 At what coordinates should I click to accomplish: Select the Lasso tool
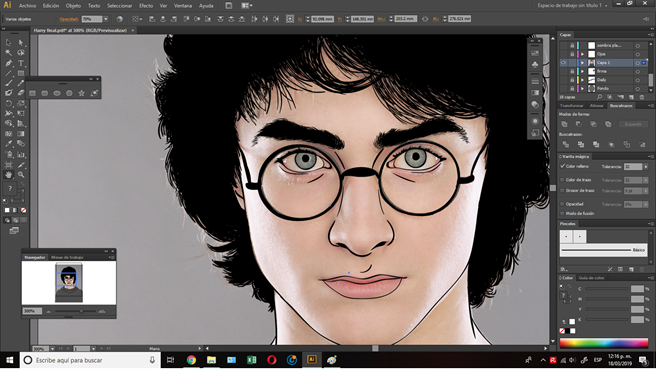point(20,53)
